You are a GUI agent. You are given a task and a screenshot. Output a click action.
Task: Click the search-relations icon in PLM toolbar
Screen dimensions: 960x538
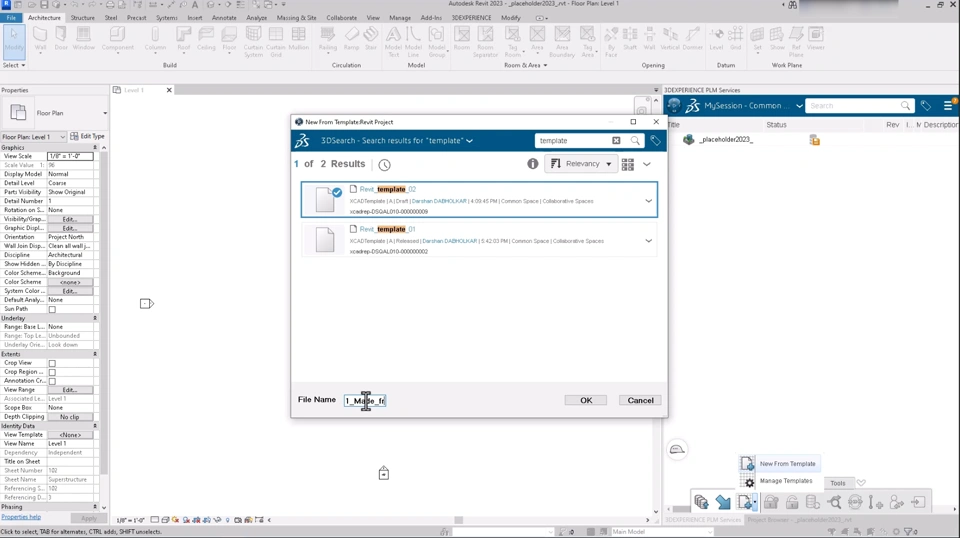coord(834,502)
